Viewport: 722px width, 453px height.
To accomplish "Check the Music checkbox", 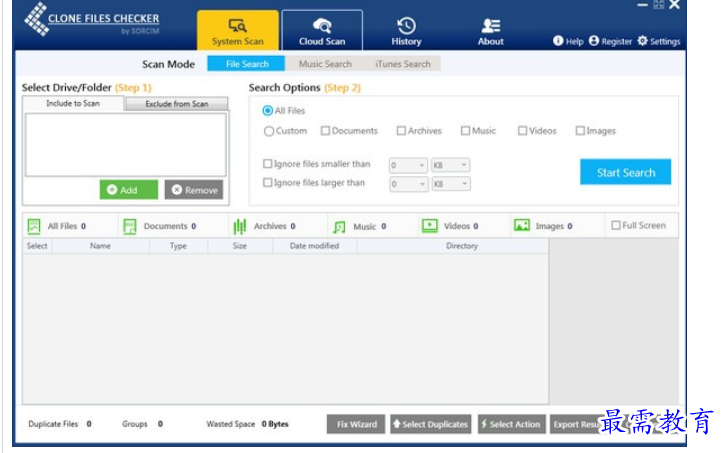I will click(465, 131).
